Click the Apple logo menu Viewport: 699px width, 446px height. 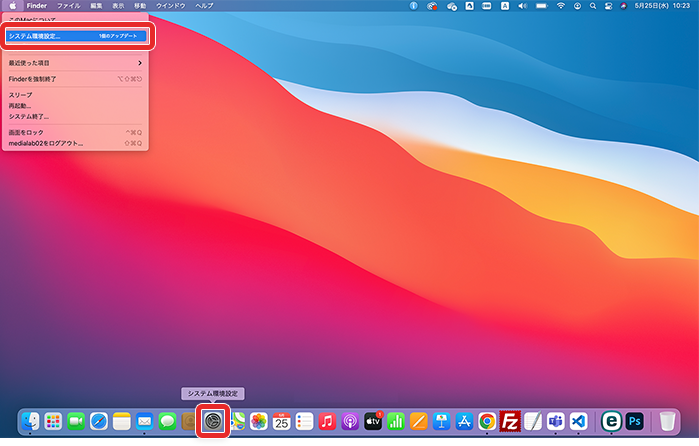[x=13, y=6]
